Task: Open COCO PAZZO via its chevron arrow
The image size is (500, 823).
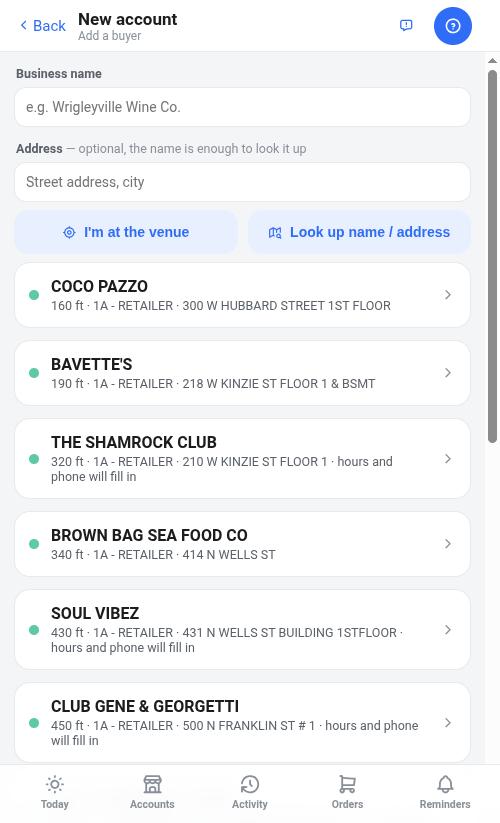Action: pos(448,294)
